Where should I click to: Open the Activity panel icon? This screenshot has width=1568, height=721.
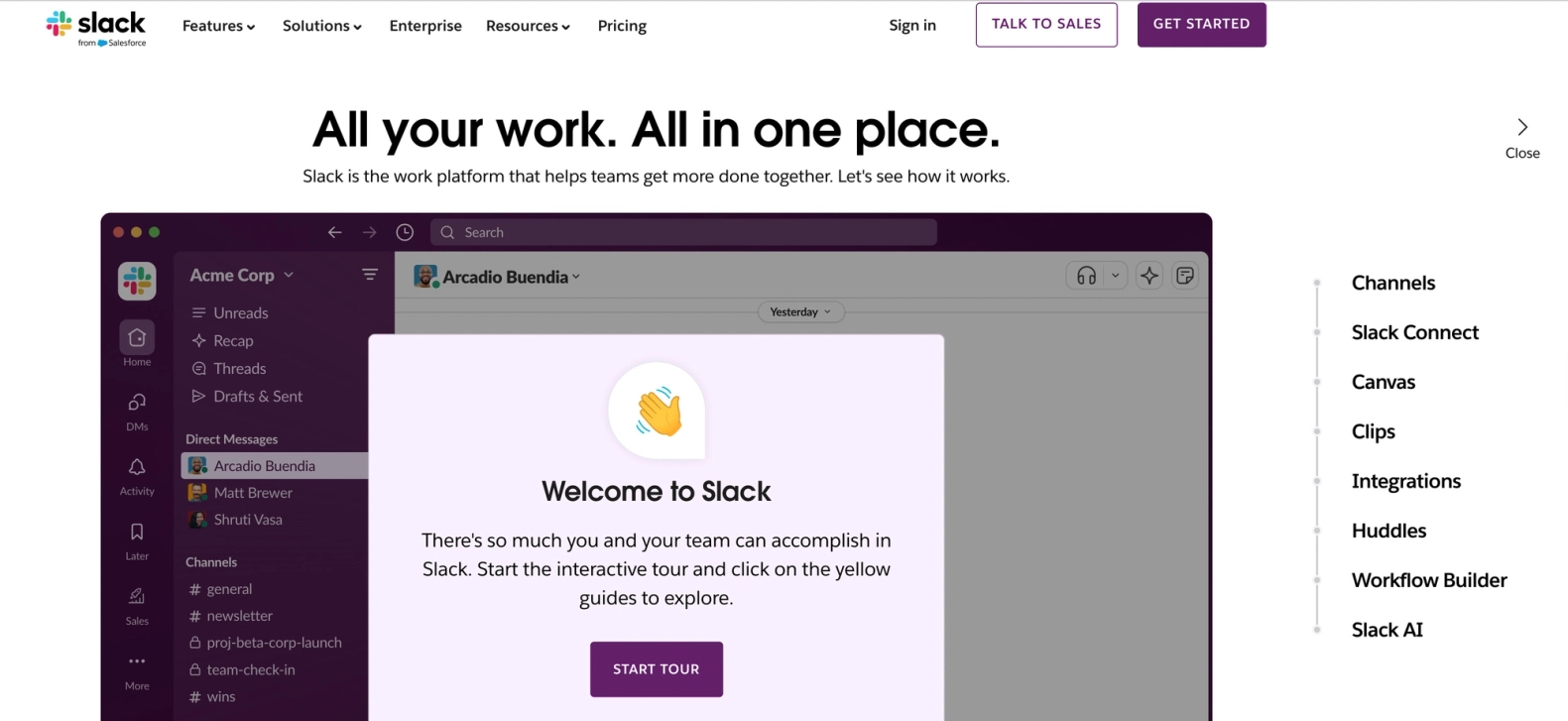click(136, 467)
